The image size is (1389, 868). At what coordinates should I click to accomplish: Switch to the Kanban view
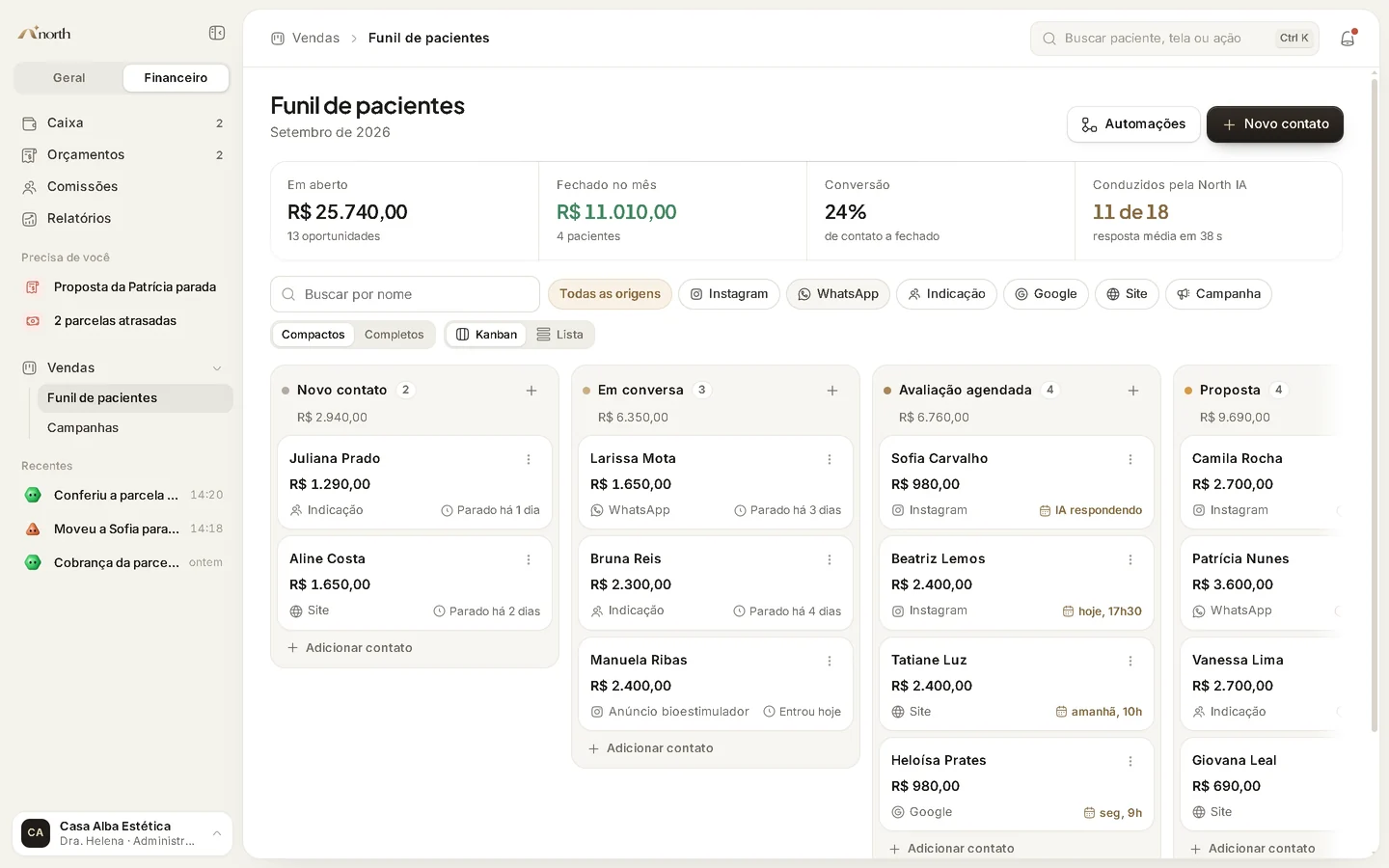click(x=486, y=335)
